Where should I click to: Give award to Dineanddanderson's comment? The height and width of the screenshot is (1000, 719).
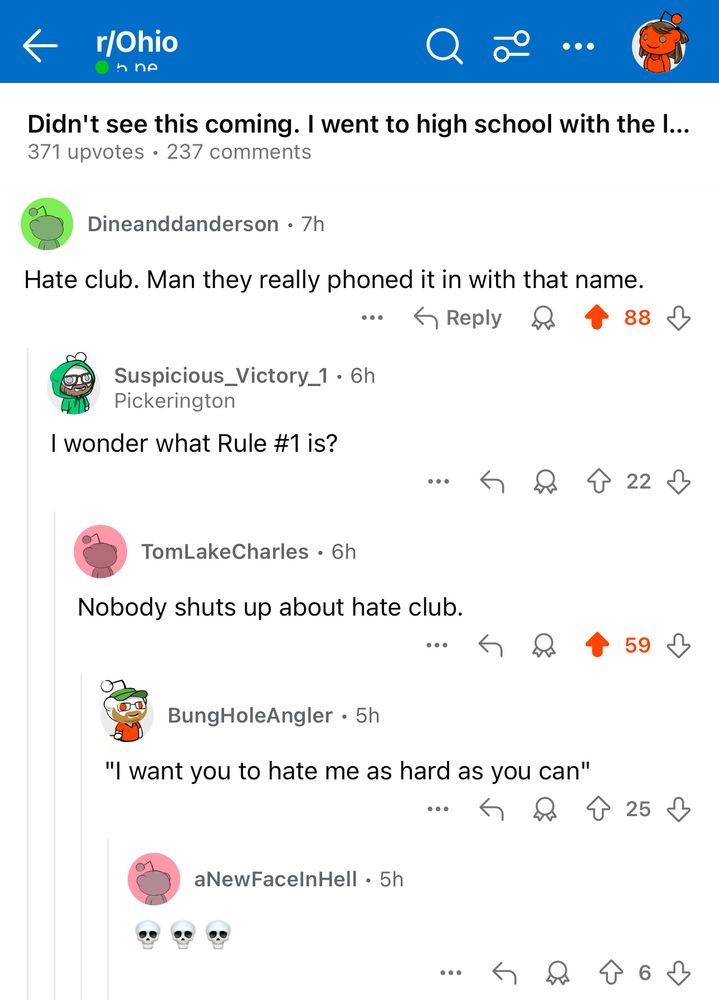click(544, 317)
